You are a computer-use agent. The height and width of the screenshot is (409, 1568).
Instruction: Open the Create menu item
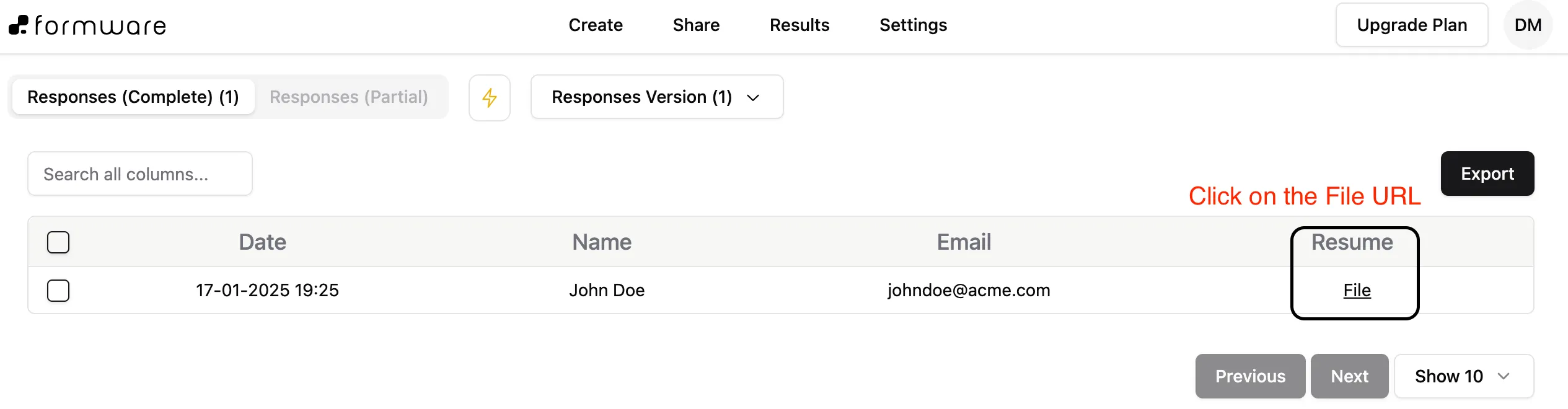596,25
